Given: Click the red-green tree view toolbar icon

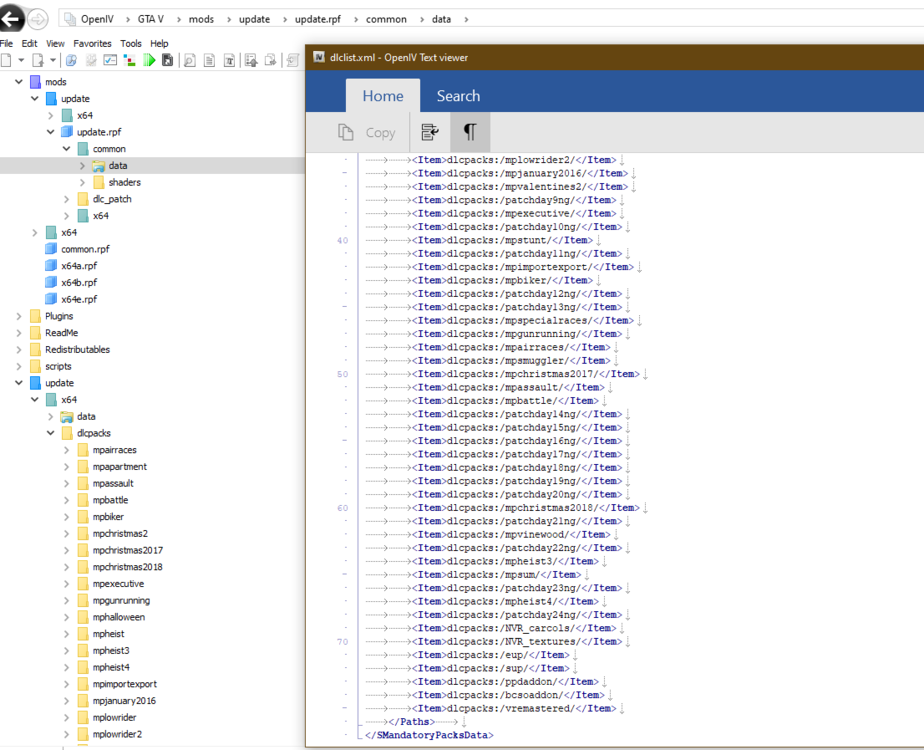Looking at the screenshot, I should pyautogui.click(x=129, y=61).
